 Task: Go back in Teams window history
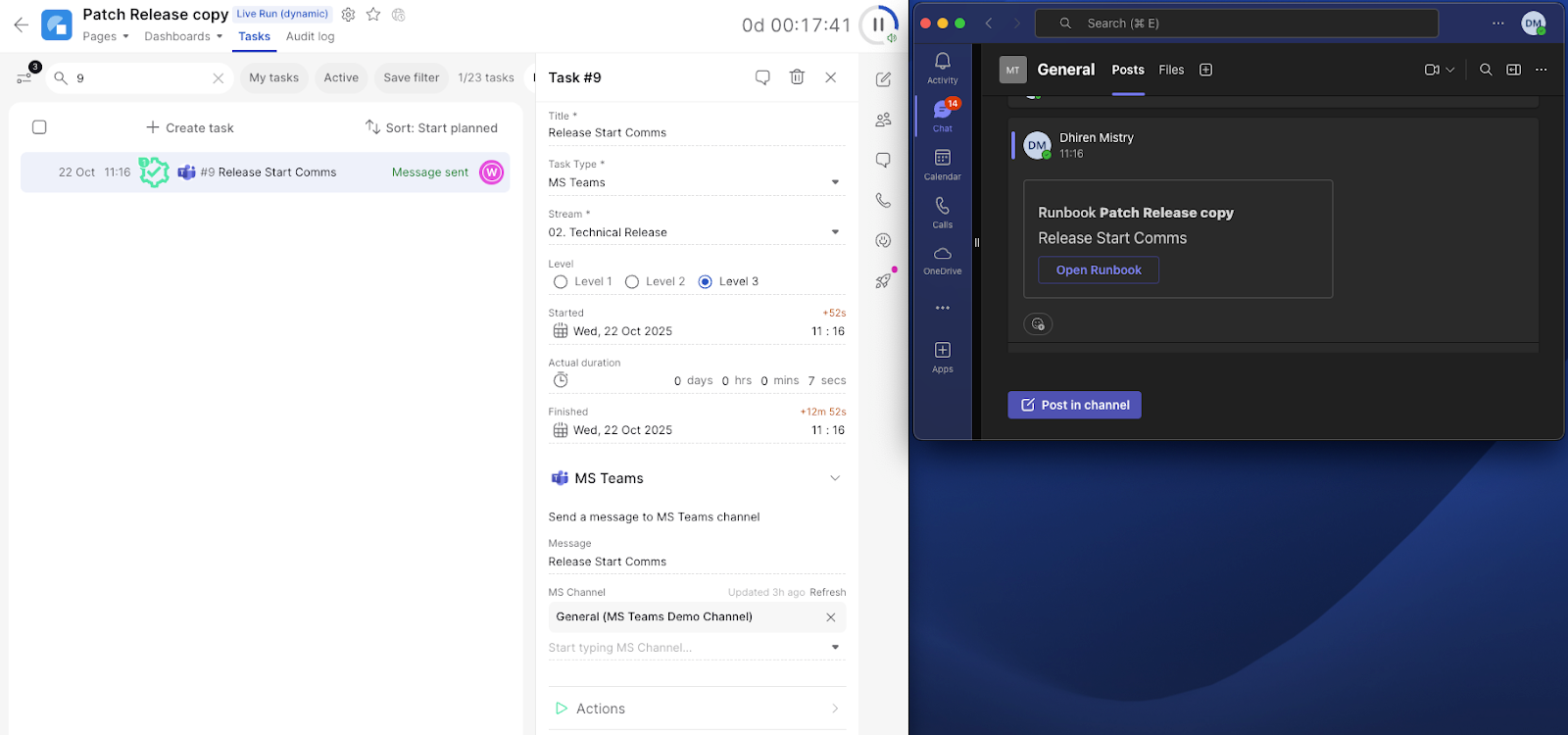pyautogui.click(x=989, y=24)
